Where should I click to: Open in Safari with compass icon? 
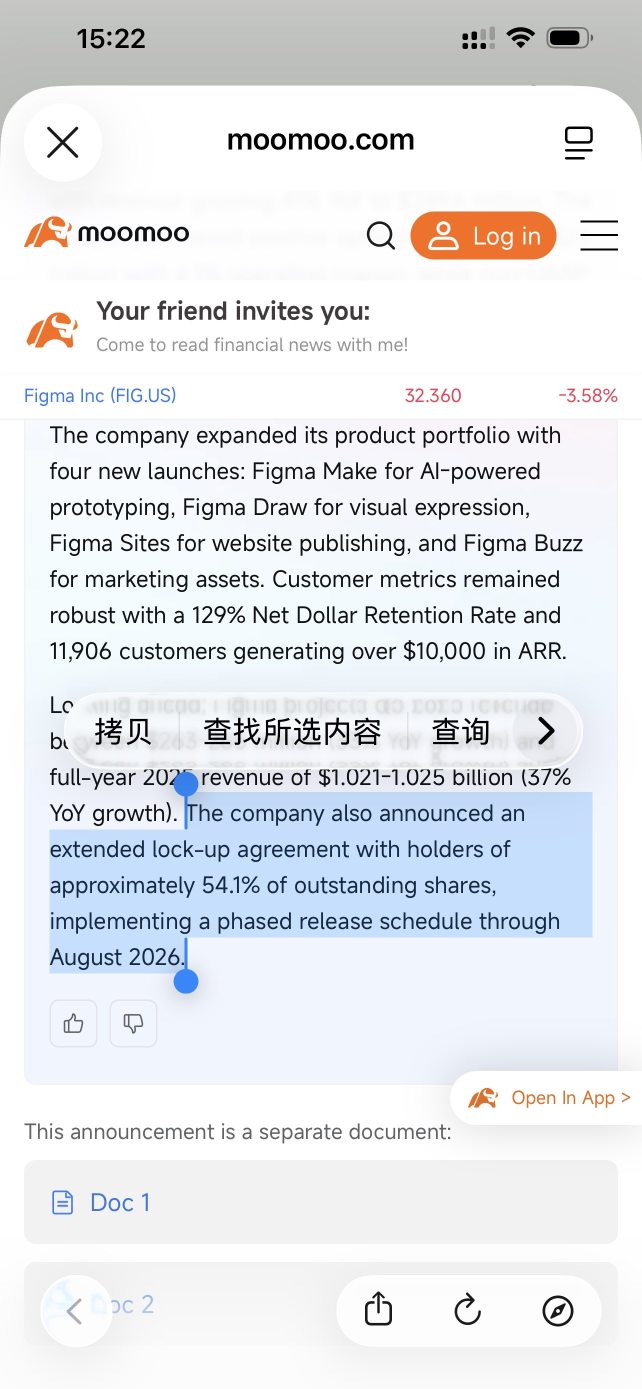558,1310
